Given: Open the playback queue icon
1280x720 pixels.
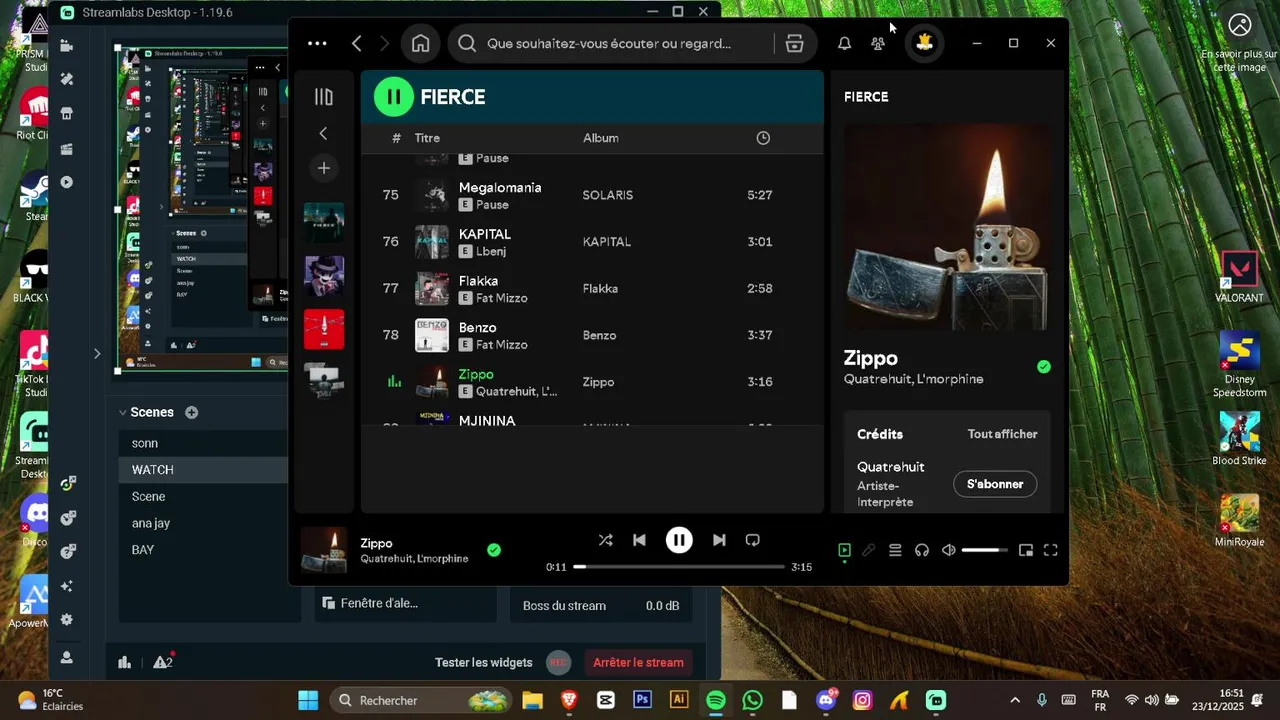Looking at the screenshot, I should tap(895, 550).
